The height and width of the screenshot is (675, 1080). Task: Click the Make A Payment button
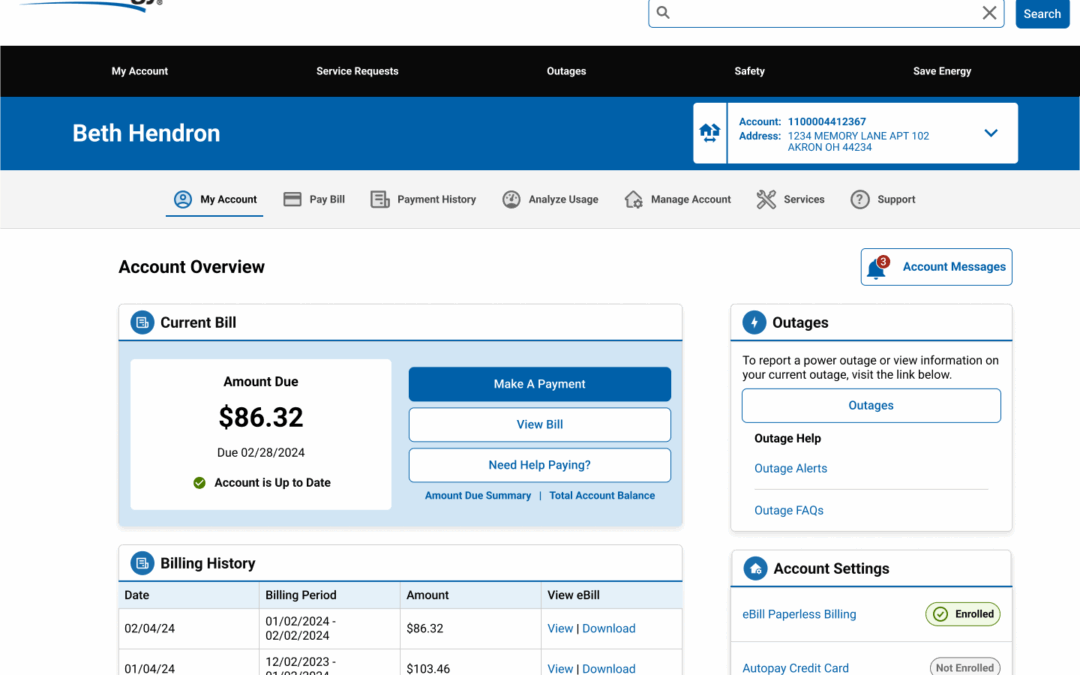539,384
